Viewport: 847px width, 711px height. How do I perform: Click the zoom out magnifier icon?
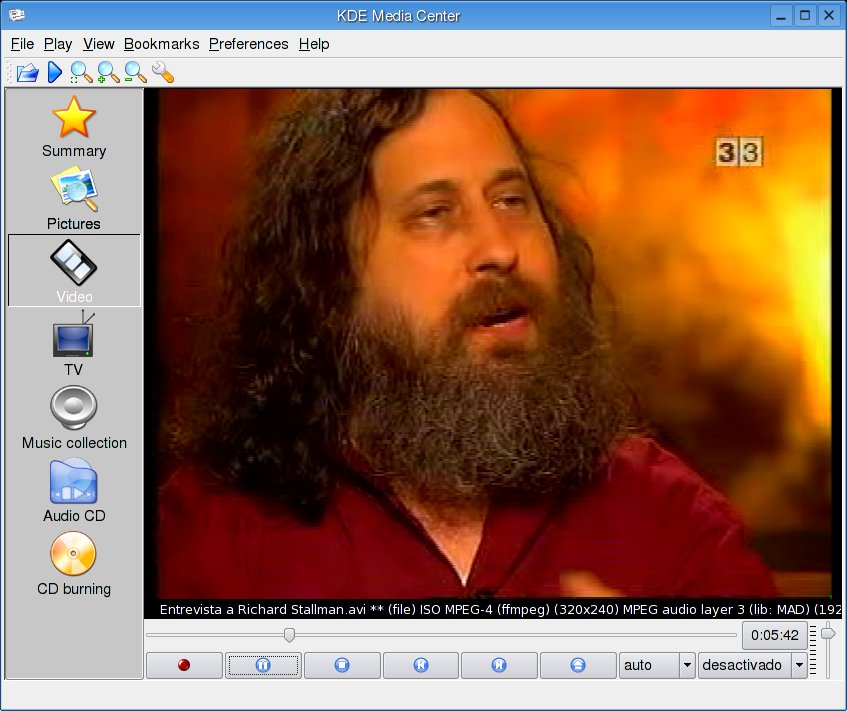(x=135, y=72)
